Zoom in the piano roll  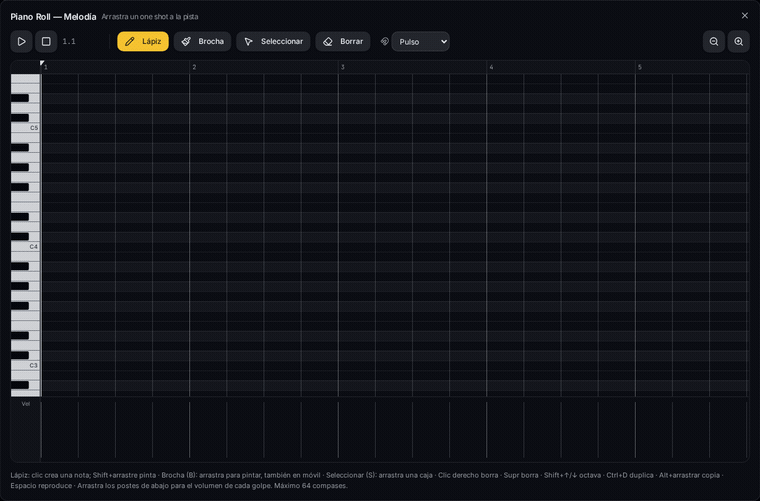click(x=739, y=42)
